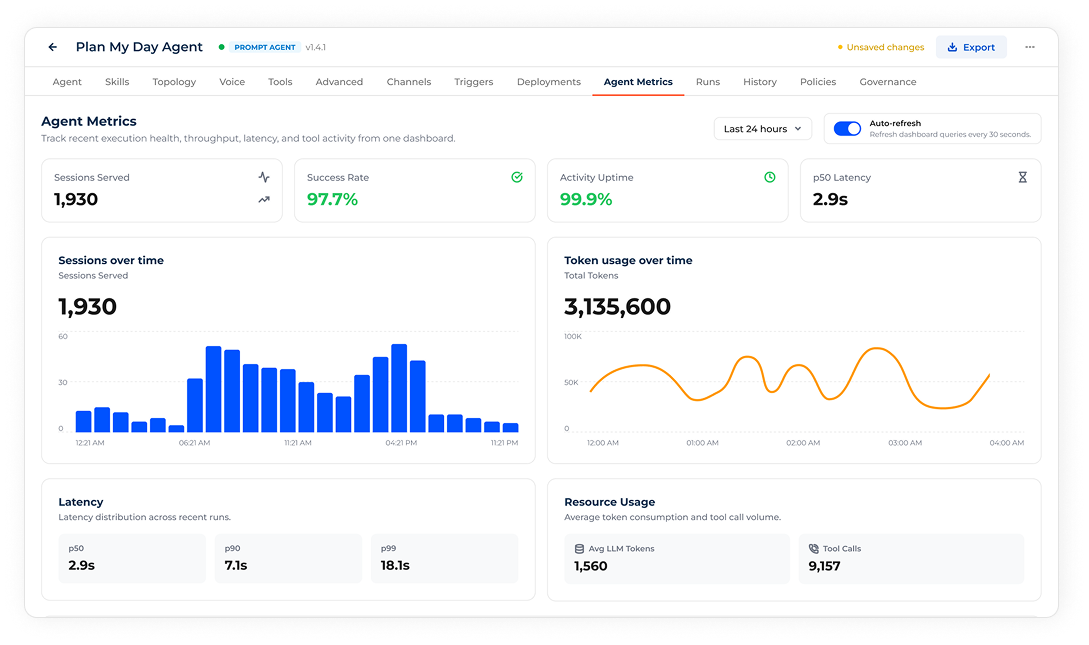Screen dimensions: 1089x645
Task: Go to the Deployments tab
Action: point(549,82)
